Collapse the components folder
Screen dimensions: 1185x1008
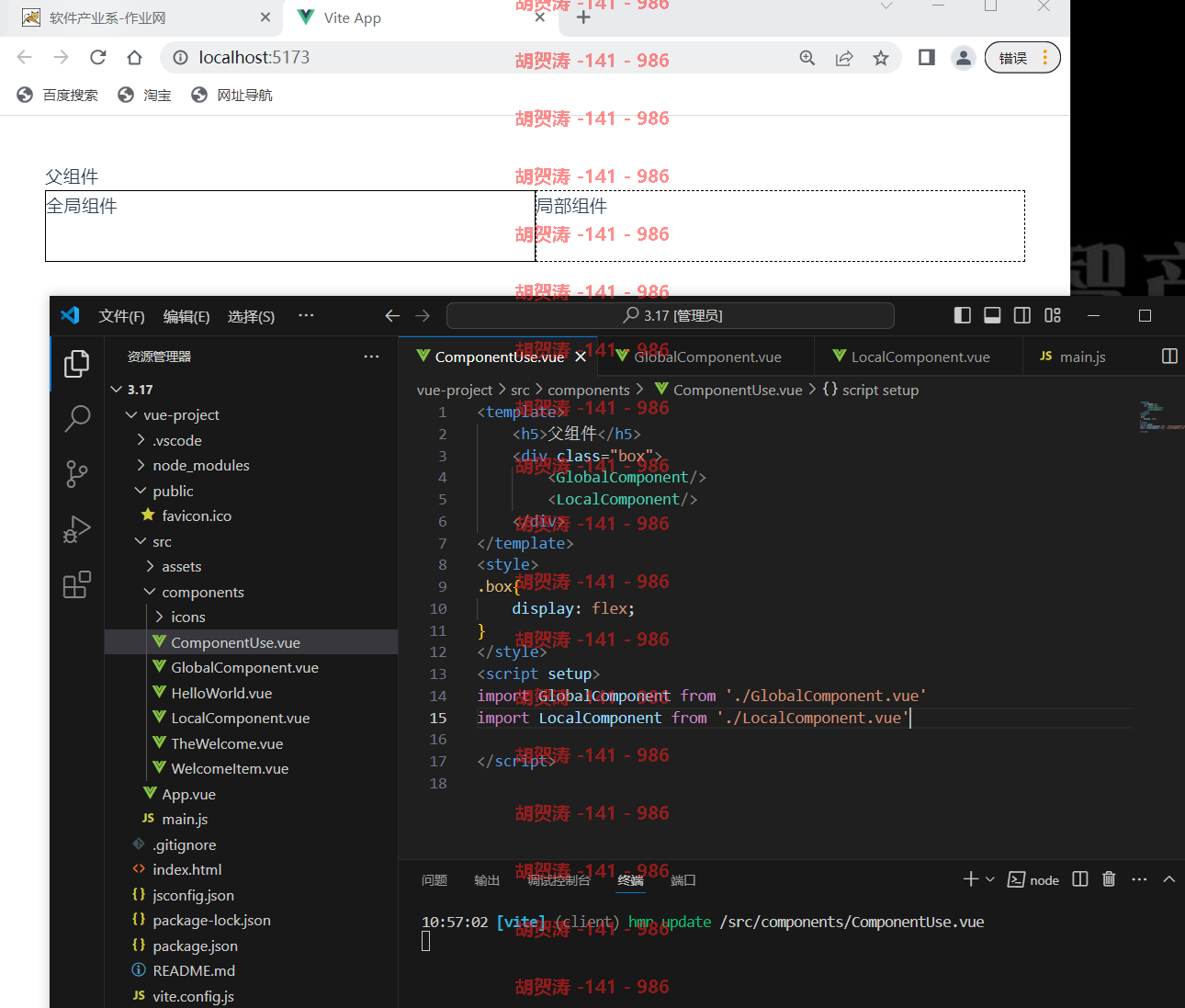[x=251, y=592]
